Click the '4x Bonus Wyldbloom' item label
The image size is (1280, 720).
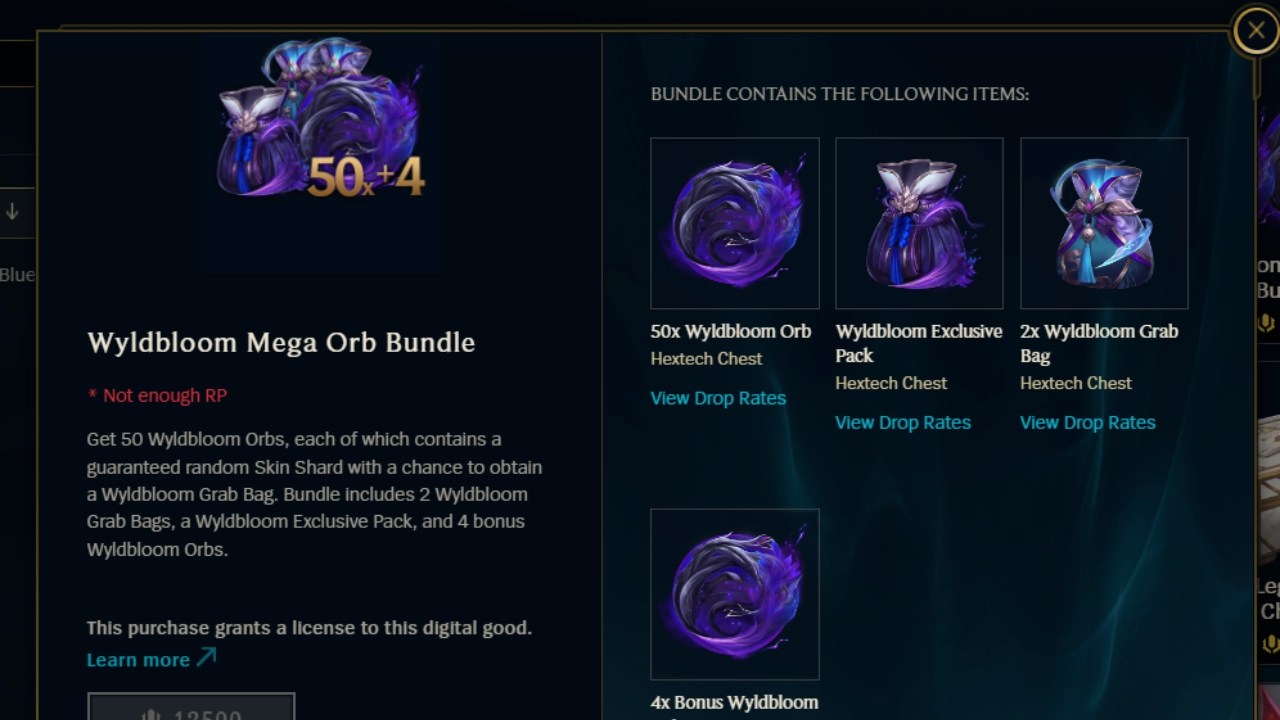(x=735, y=703)
